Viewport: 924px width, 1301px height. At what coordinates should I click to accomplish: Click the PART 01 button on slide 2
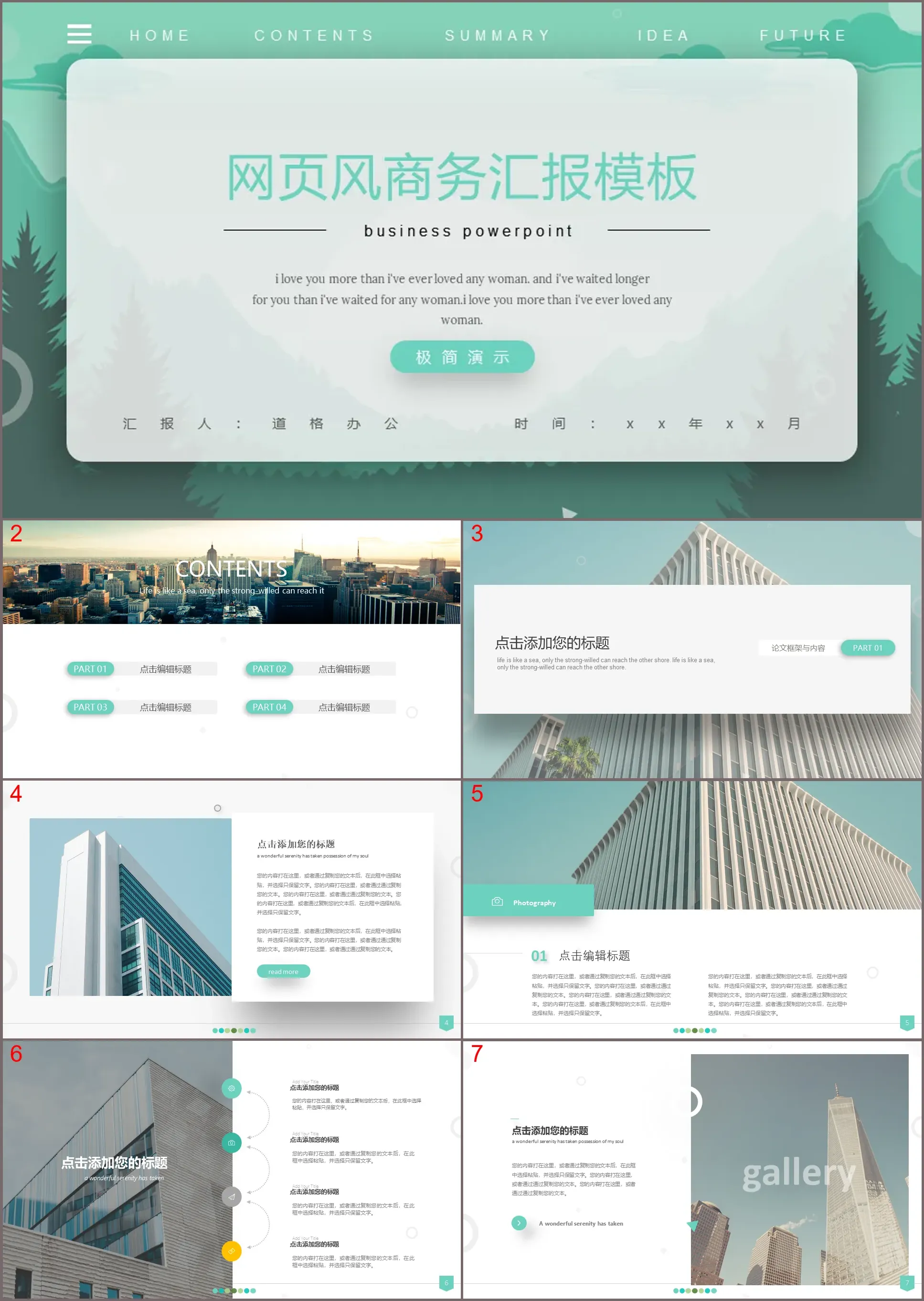point(89,670)
